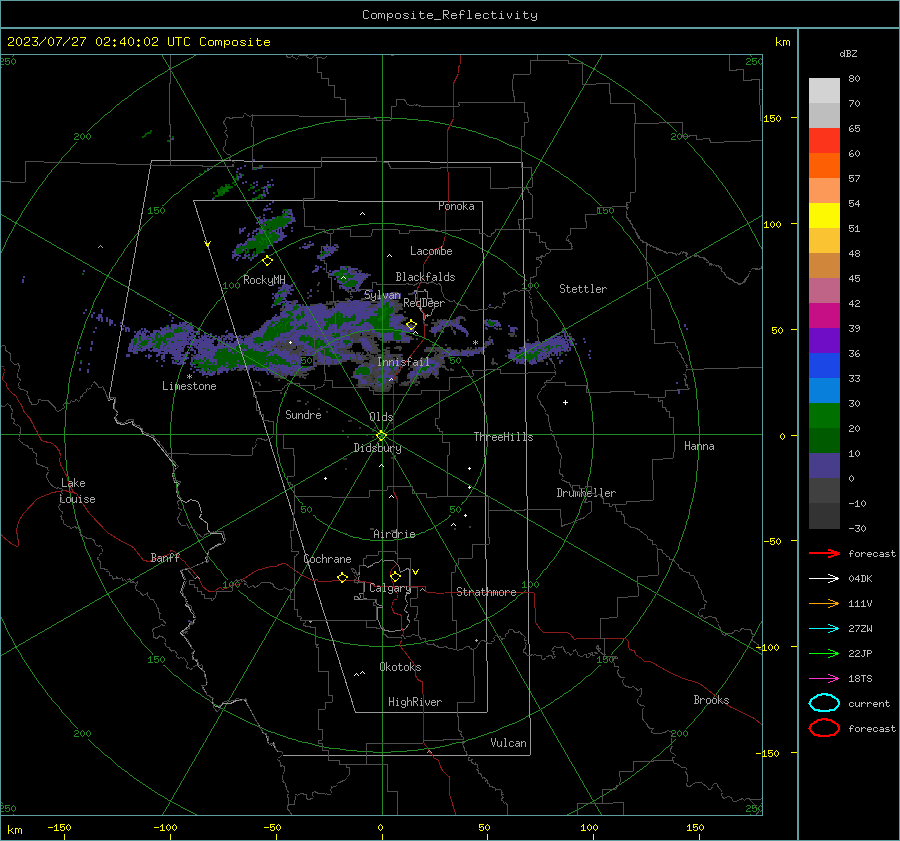Screen dimensions: 900x841
Task: Click the Cochrane town label
Action: [327, 559]
